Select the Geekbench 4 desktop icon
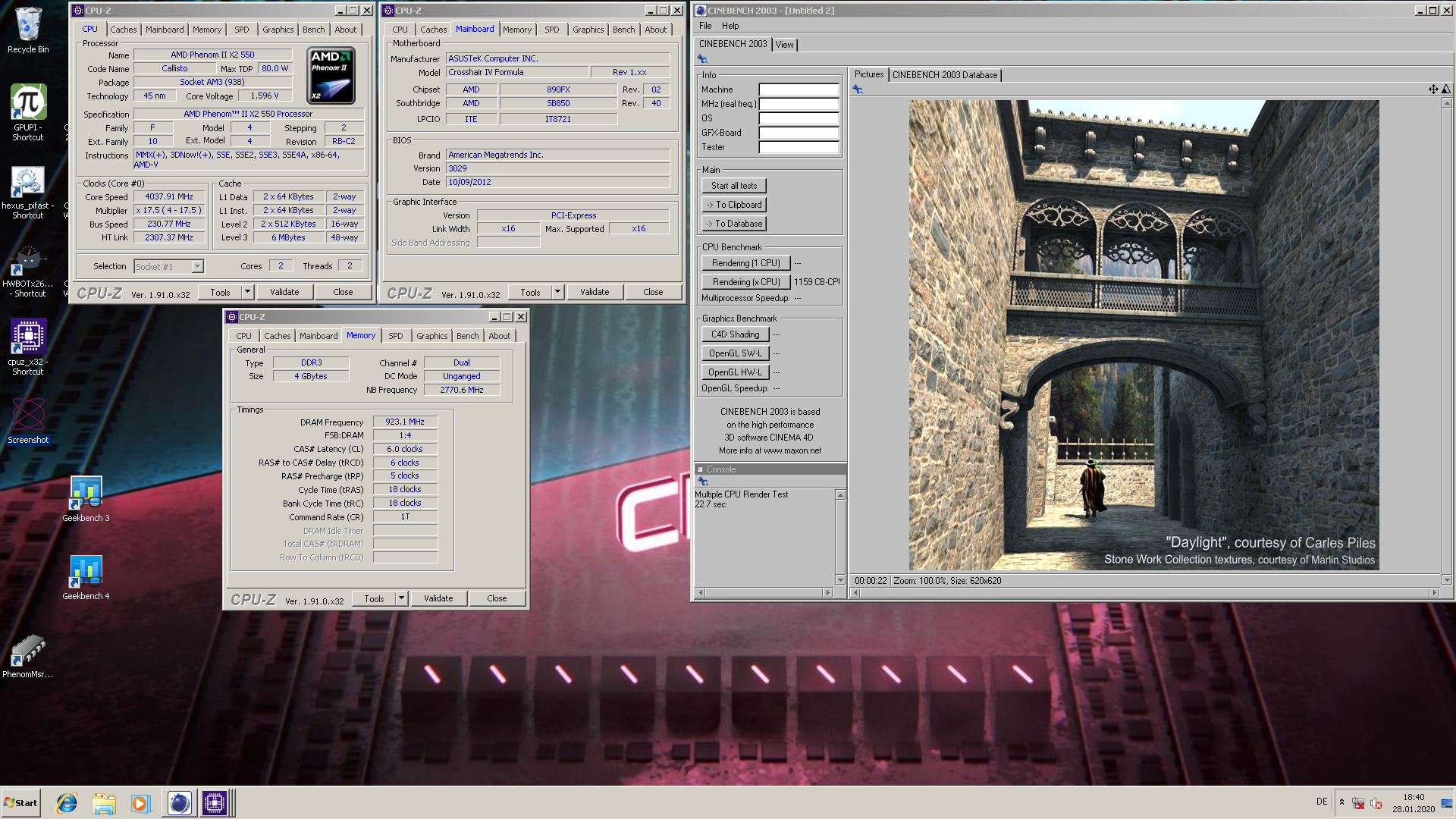This screenshot has height=819, width=1456. (x=86, y=577)
